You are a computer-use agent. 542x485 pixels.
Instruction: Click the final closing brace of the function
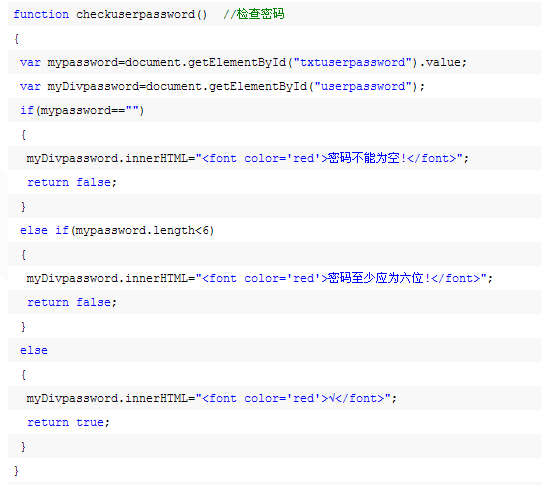pos(16,471)
